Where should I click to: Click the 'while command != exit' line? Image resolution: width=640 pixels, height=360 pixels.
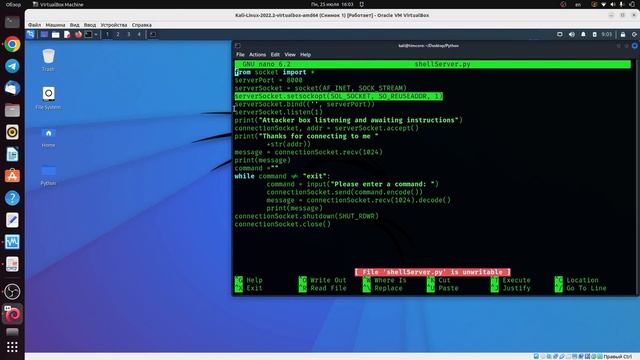(x=282, y=176)
